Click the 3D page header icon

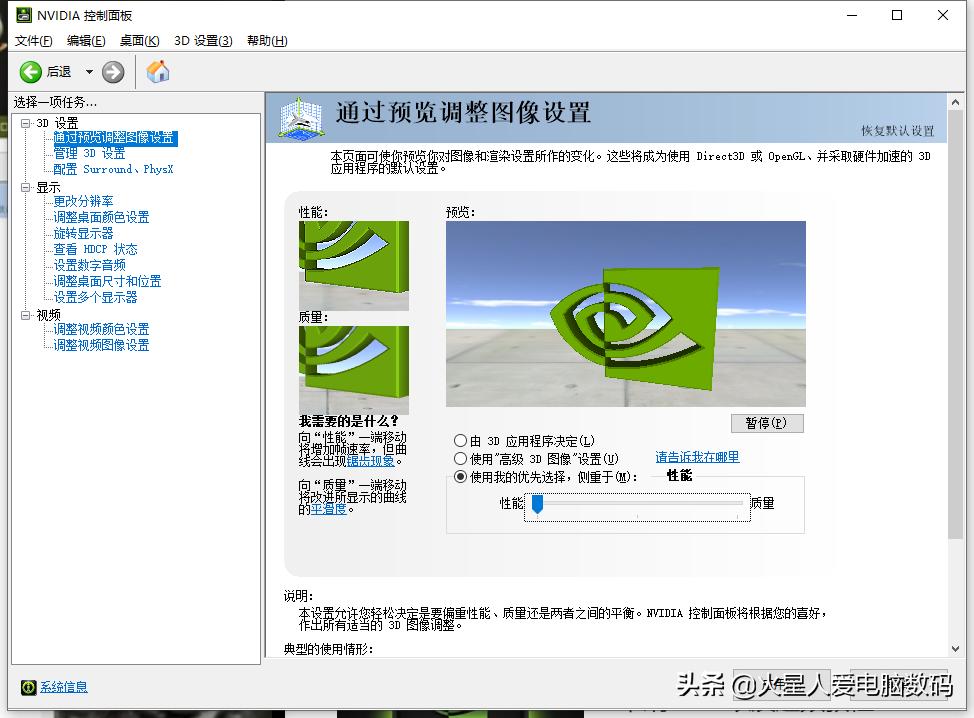click(300, 118)
